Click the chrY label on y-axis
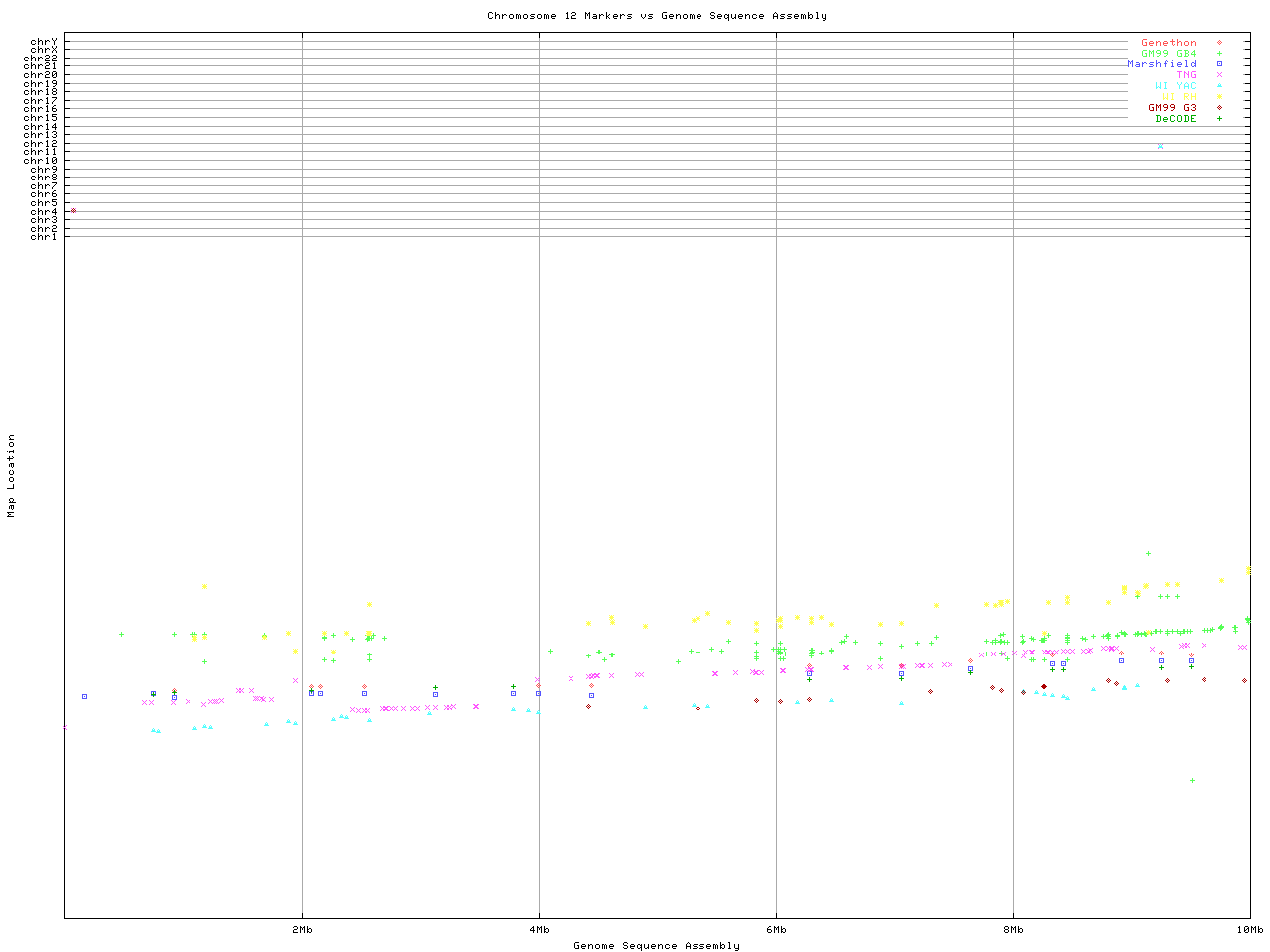This screenshot has width=1270, height=952. pyautogui.click(x=43, y=42)
